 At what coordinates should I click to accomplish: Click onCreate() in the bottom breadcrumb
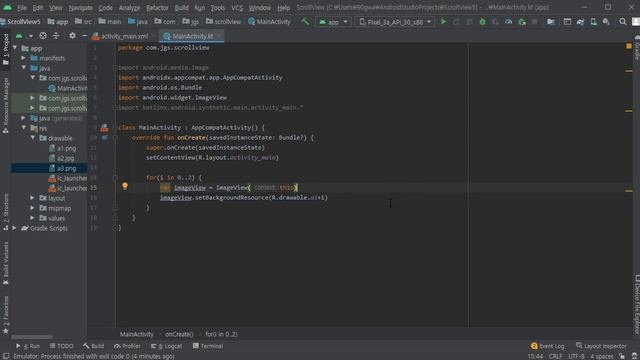(179, 334)
